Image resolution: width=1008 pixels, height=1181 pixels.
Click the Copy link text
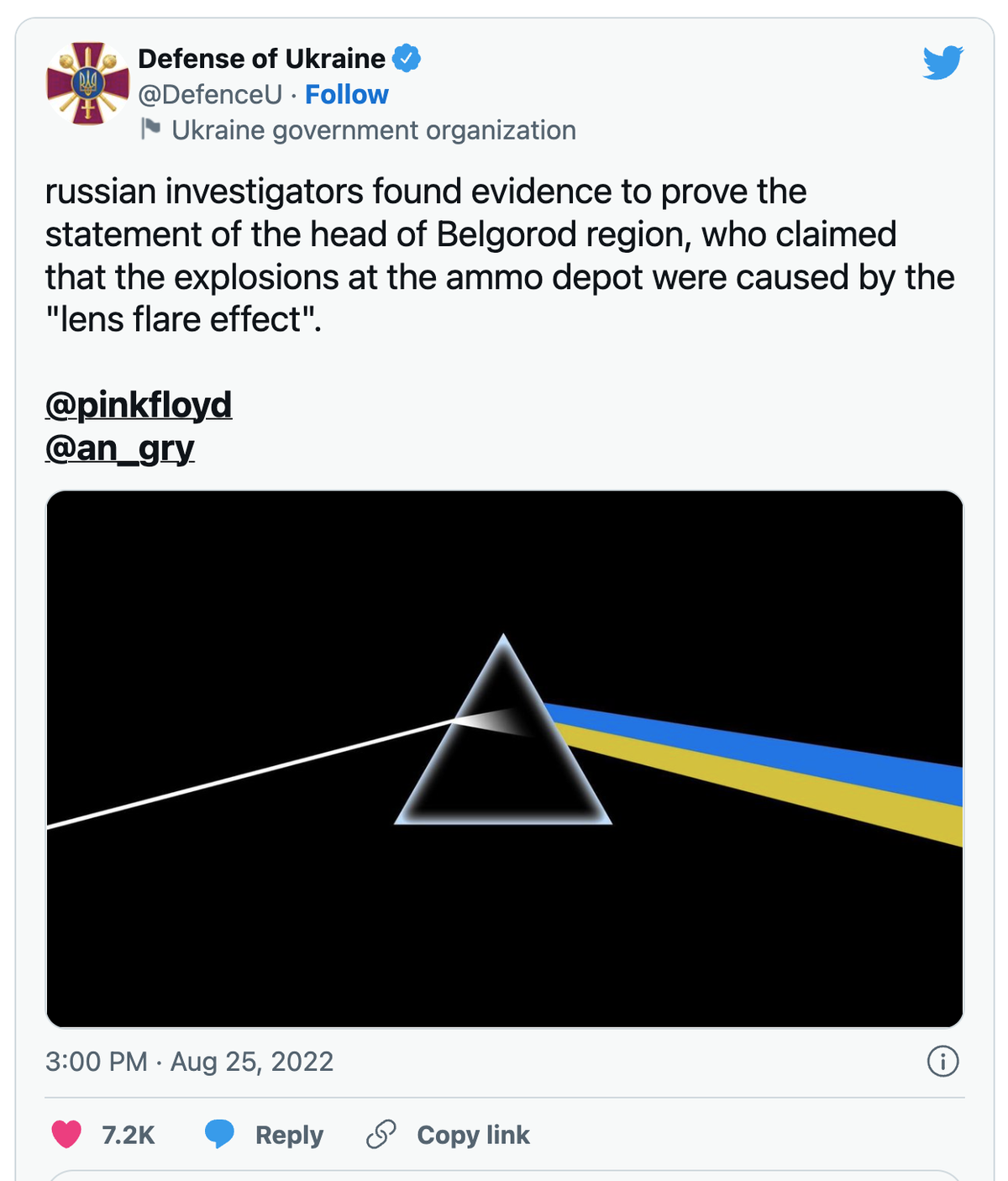473,1136
